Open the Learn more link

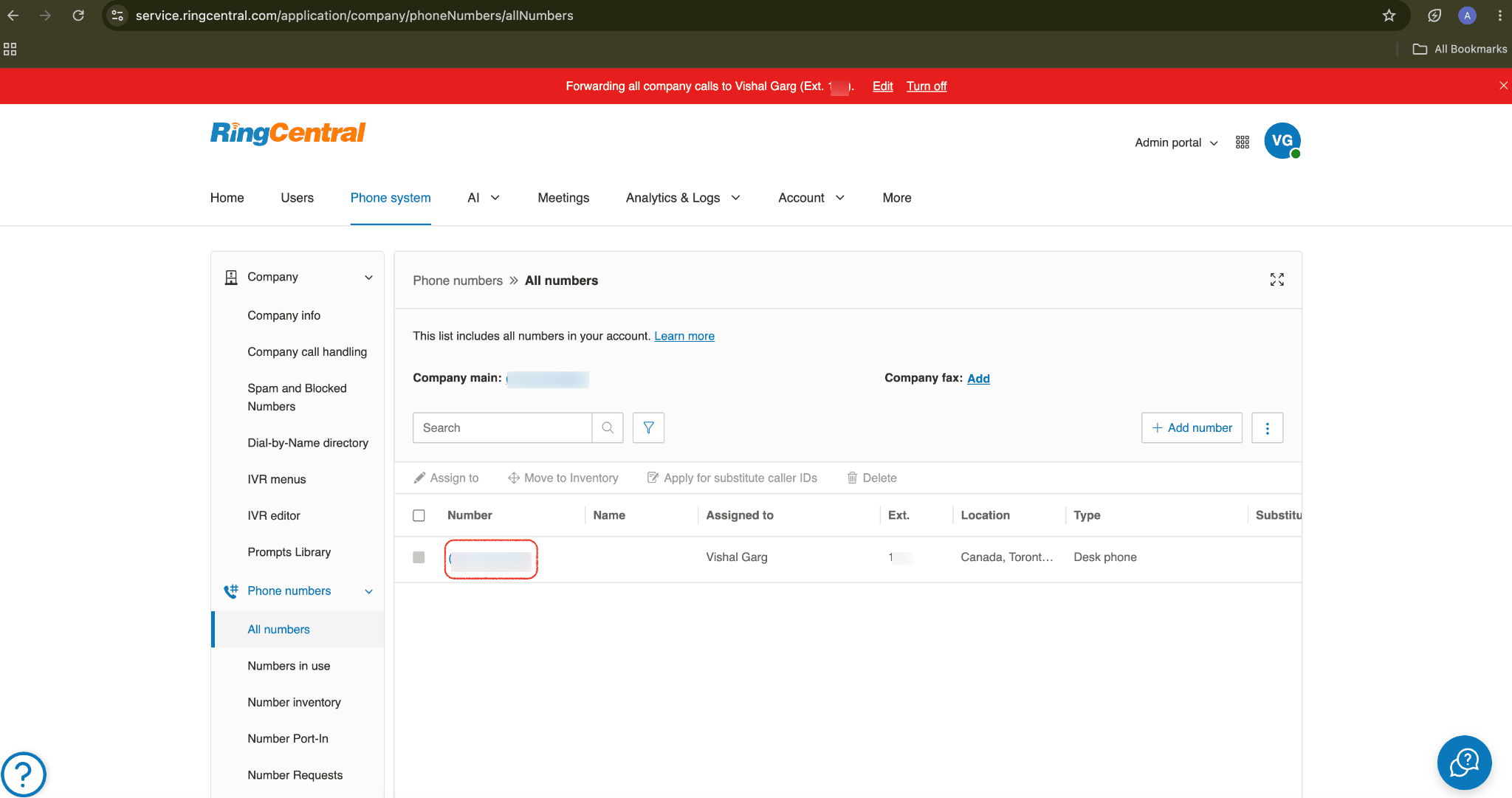click(x=684, y=336)
